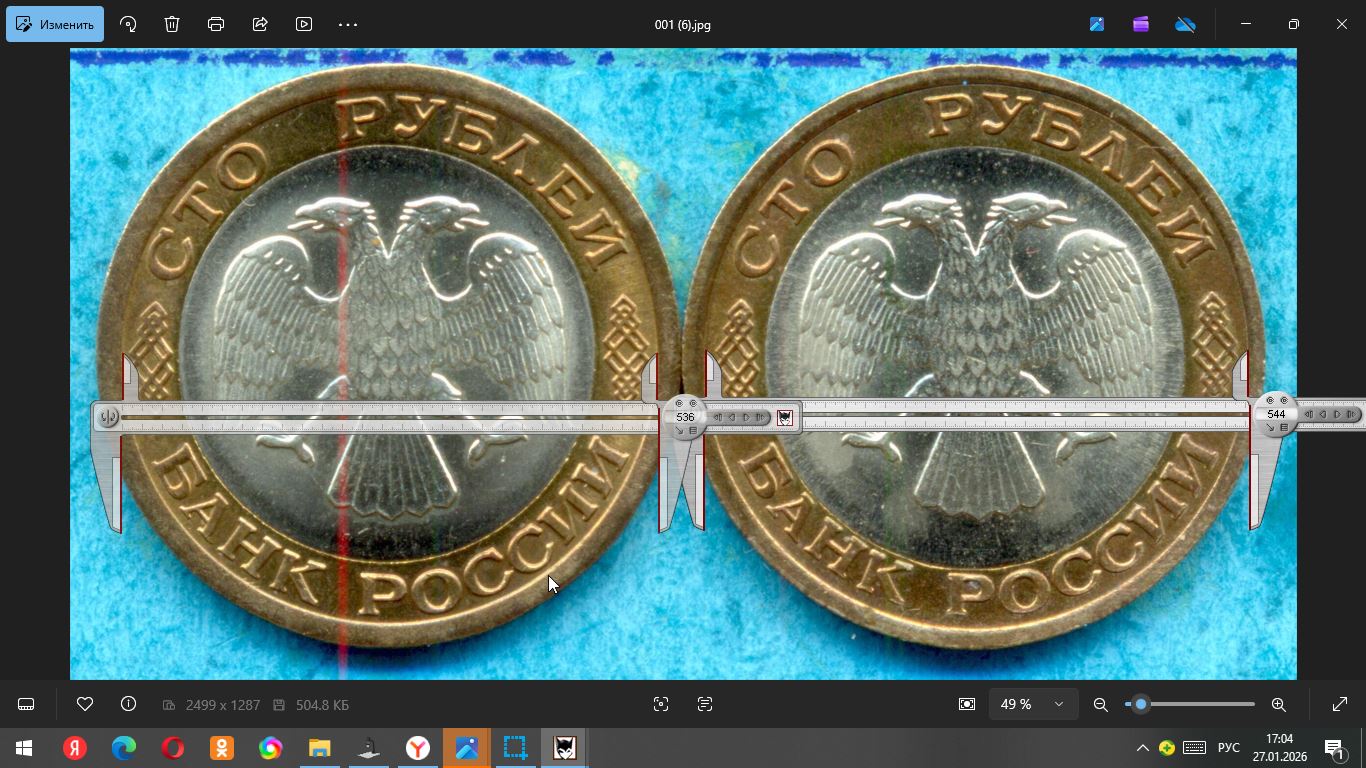
Task: Enter full screen with the expand arrows icon
Action: 1340,704
